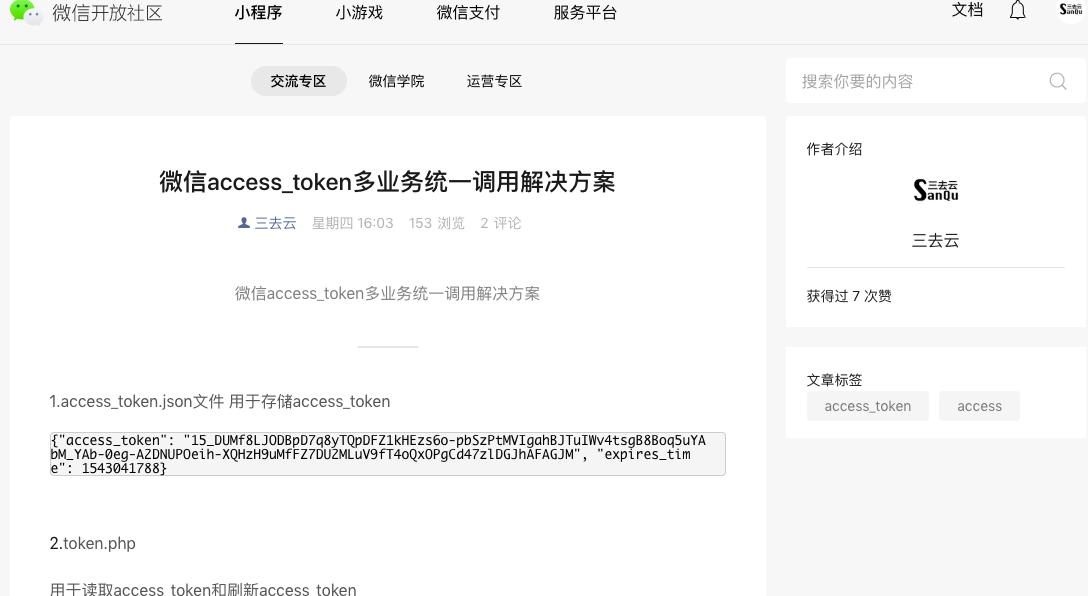Click the article title heading
Viewport: 1088px width, 596px height.
pyautogui.click(x=387, y=182)
